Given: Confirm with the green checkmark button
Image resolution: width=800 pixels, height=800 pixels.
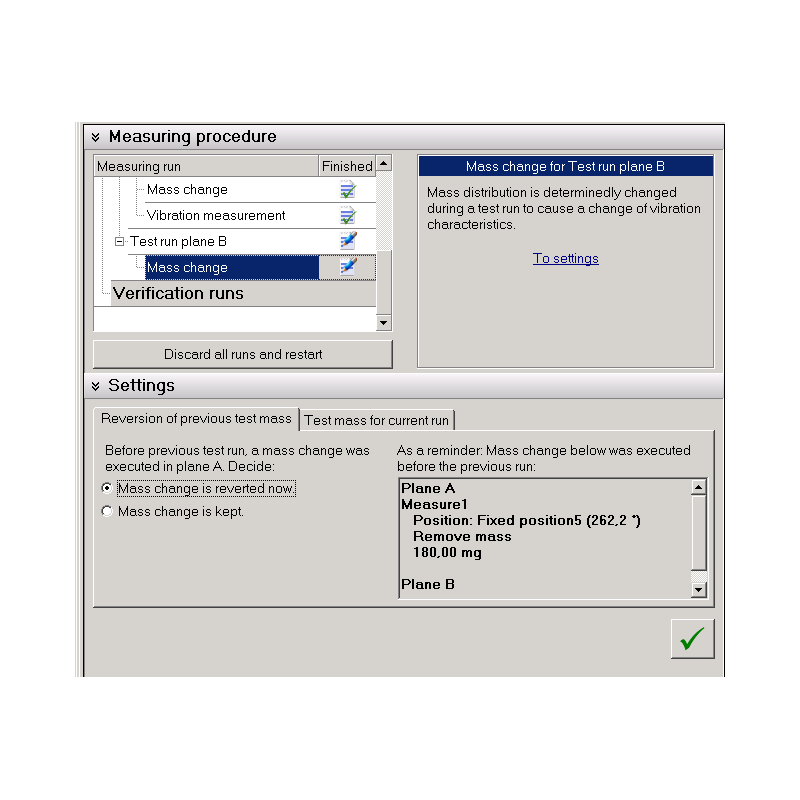Looking at the screenshot, I should pos(692,639).
